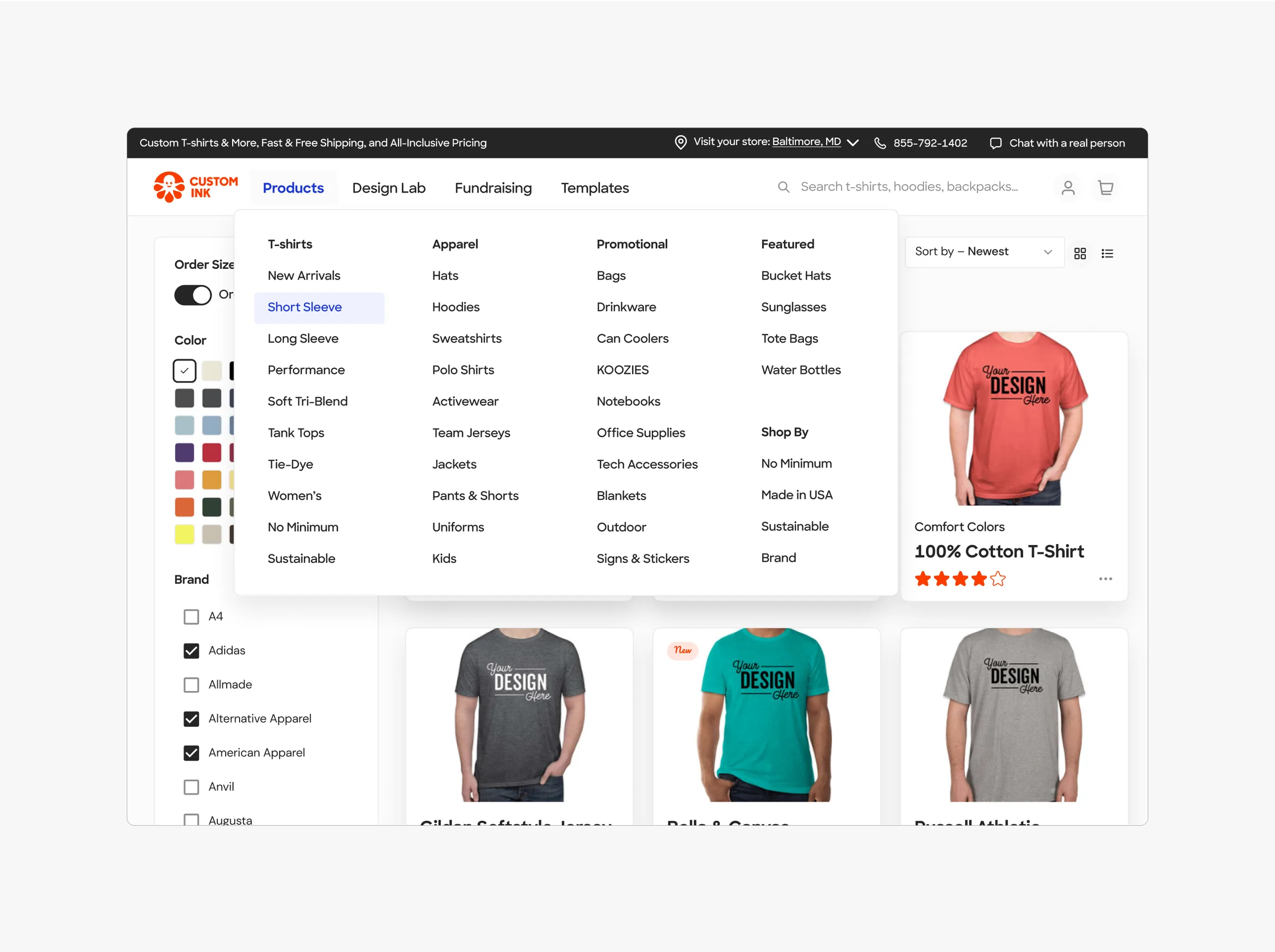Toggle the Order Size switch
The image size is (1275, 952).
tap(193, 295)
